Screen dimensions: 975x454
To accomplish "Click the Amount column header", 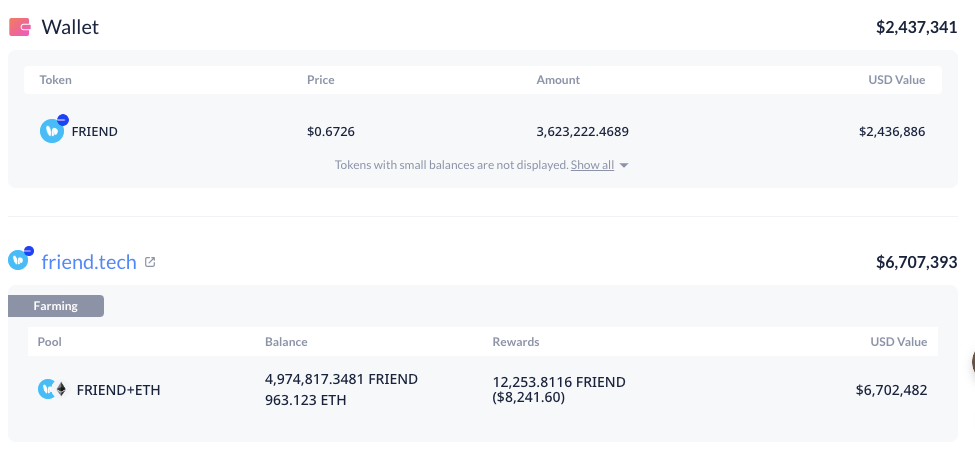I will click(x=558, y=80).
